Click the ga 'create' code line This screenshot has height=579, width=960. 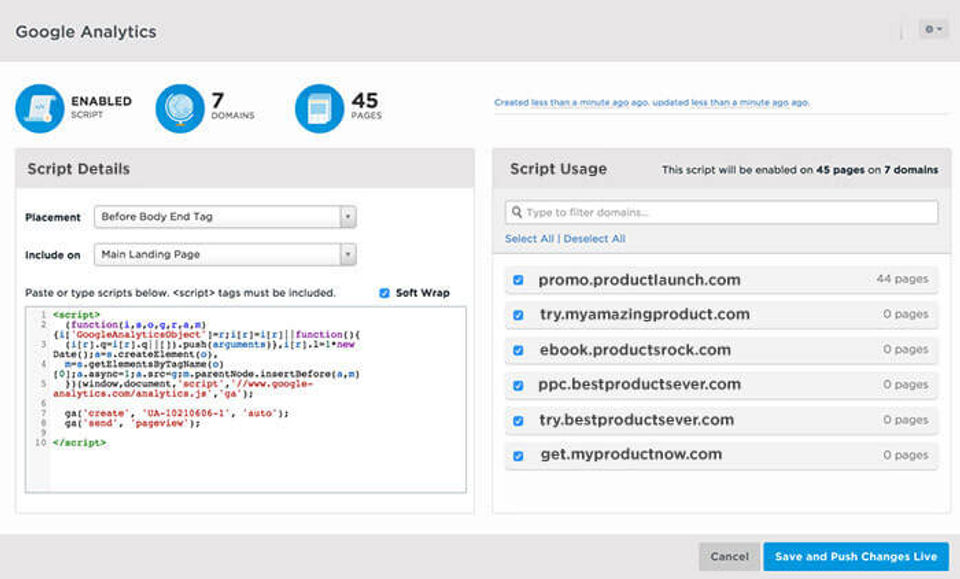(x=176, y=413)
